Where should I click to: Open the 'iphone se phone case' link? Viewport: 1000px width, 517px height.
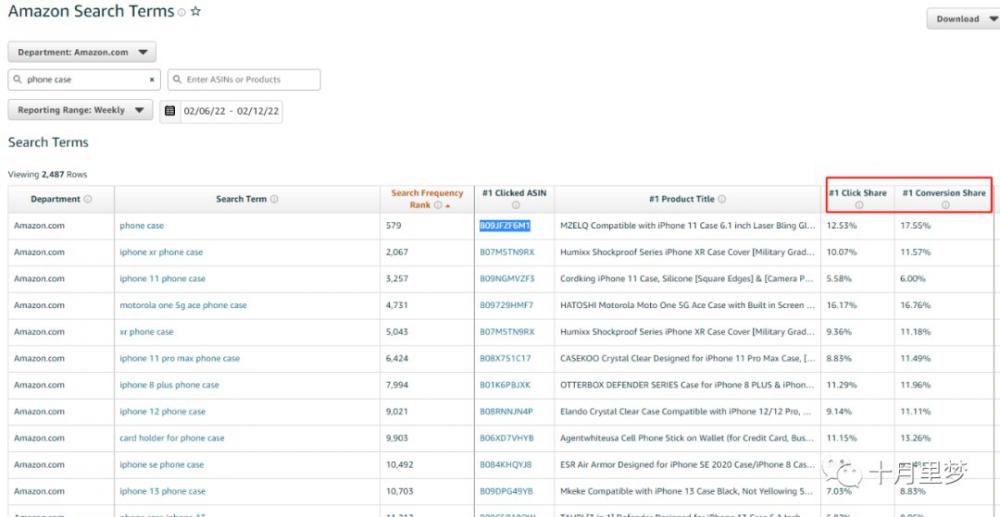click(x=162, y=465)
